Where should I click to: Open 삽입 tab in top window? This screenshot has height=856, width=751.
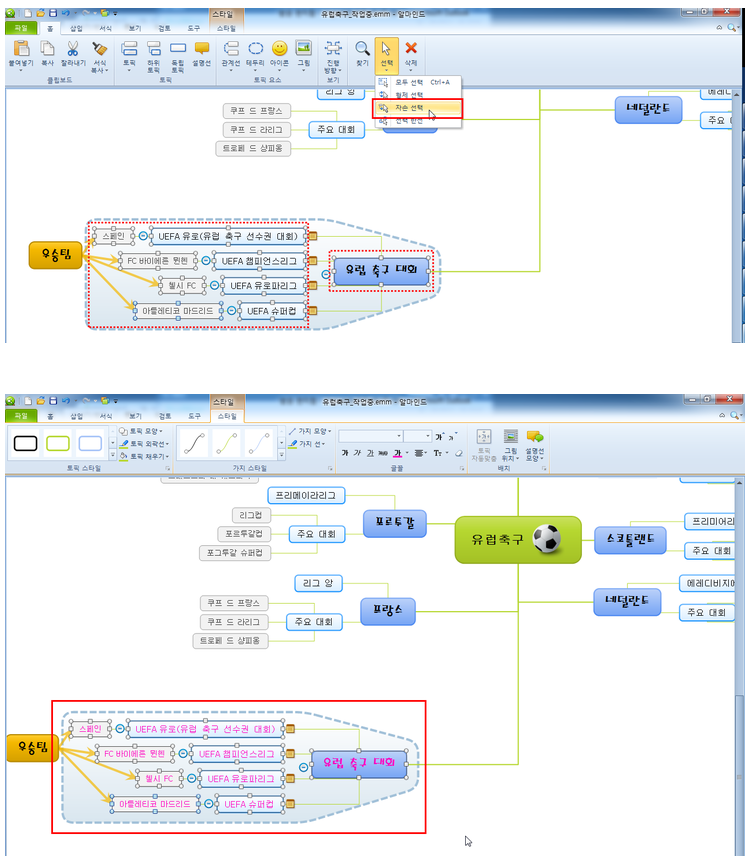coord(76,28)
